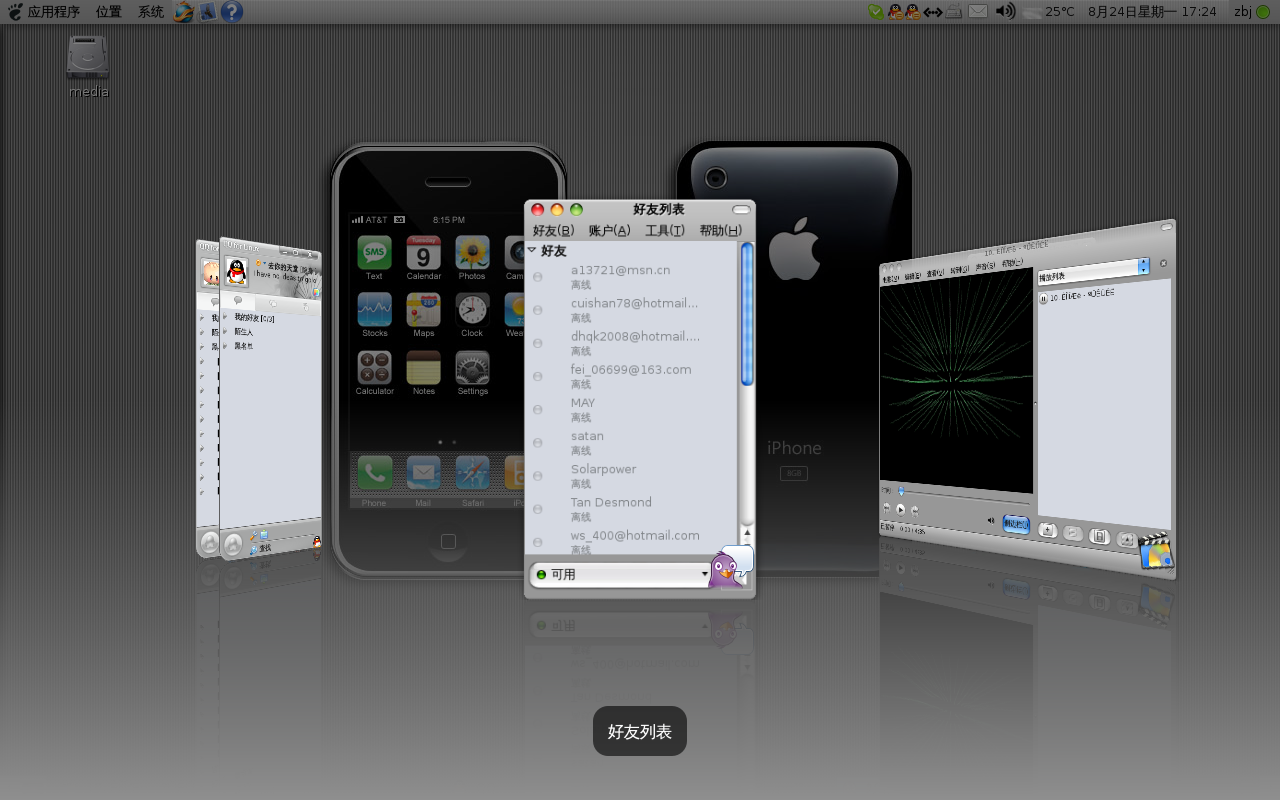Click the next track button in media player

(914, 511)
